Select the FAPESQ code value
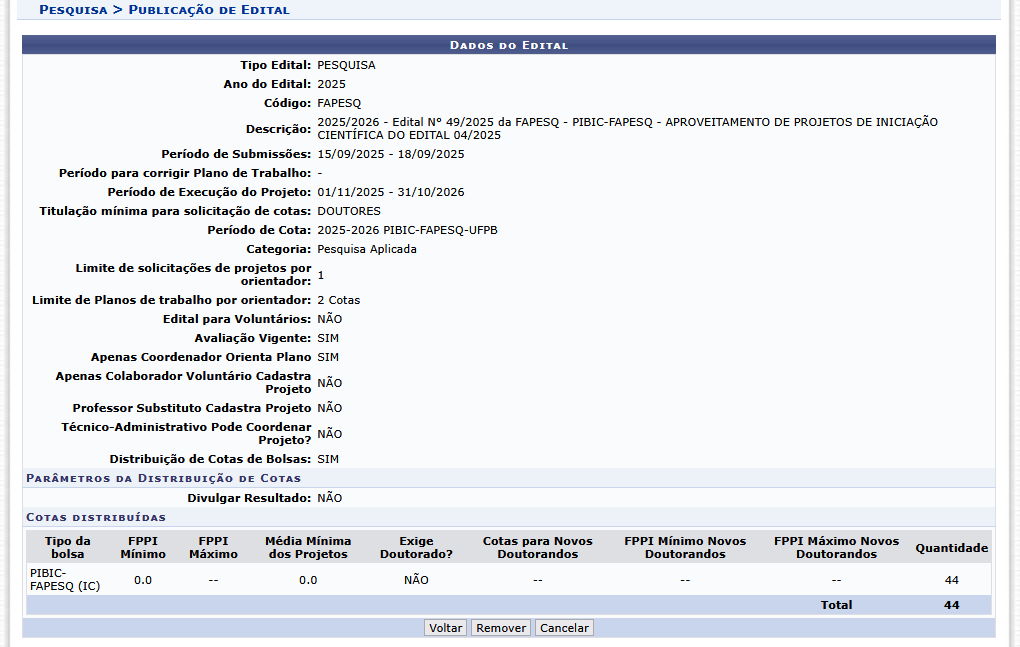1020x647 pixels. click(x=339, y=103)
